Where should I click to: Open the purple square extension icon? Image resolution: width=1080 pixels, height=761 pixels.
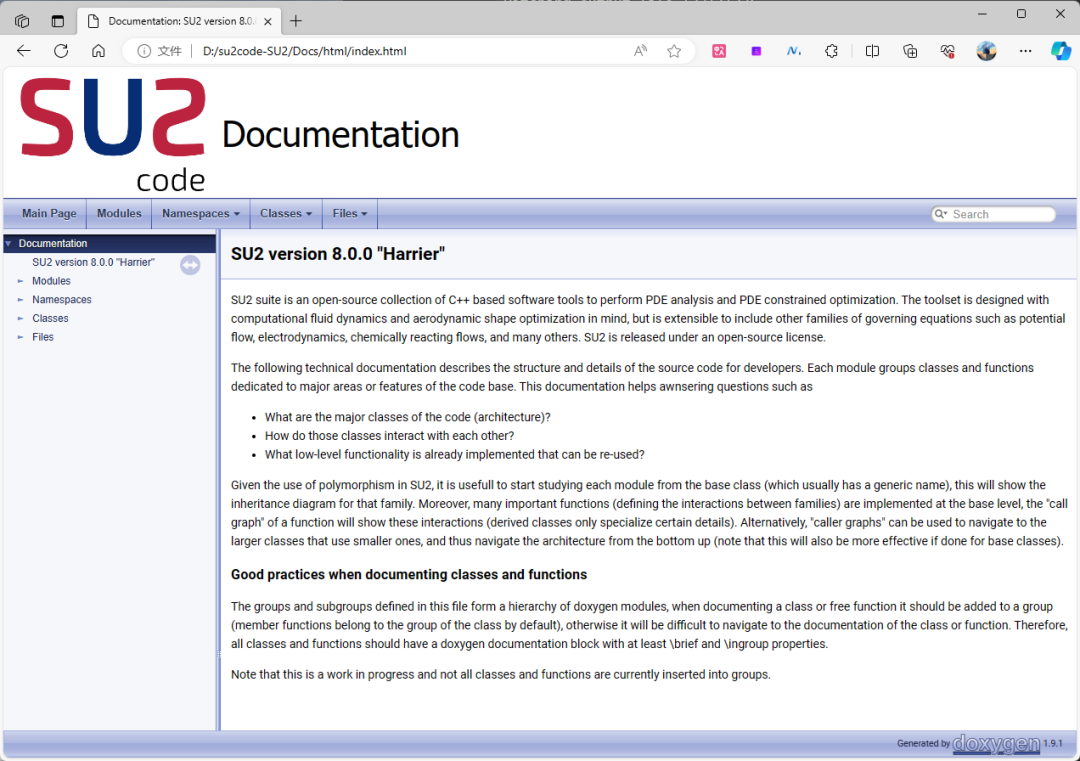pyautogui.click(x=756, y=51)
